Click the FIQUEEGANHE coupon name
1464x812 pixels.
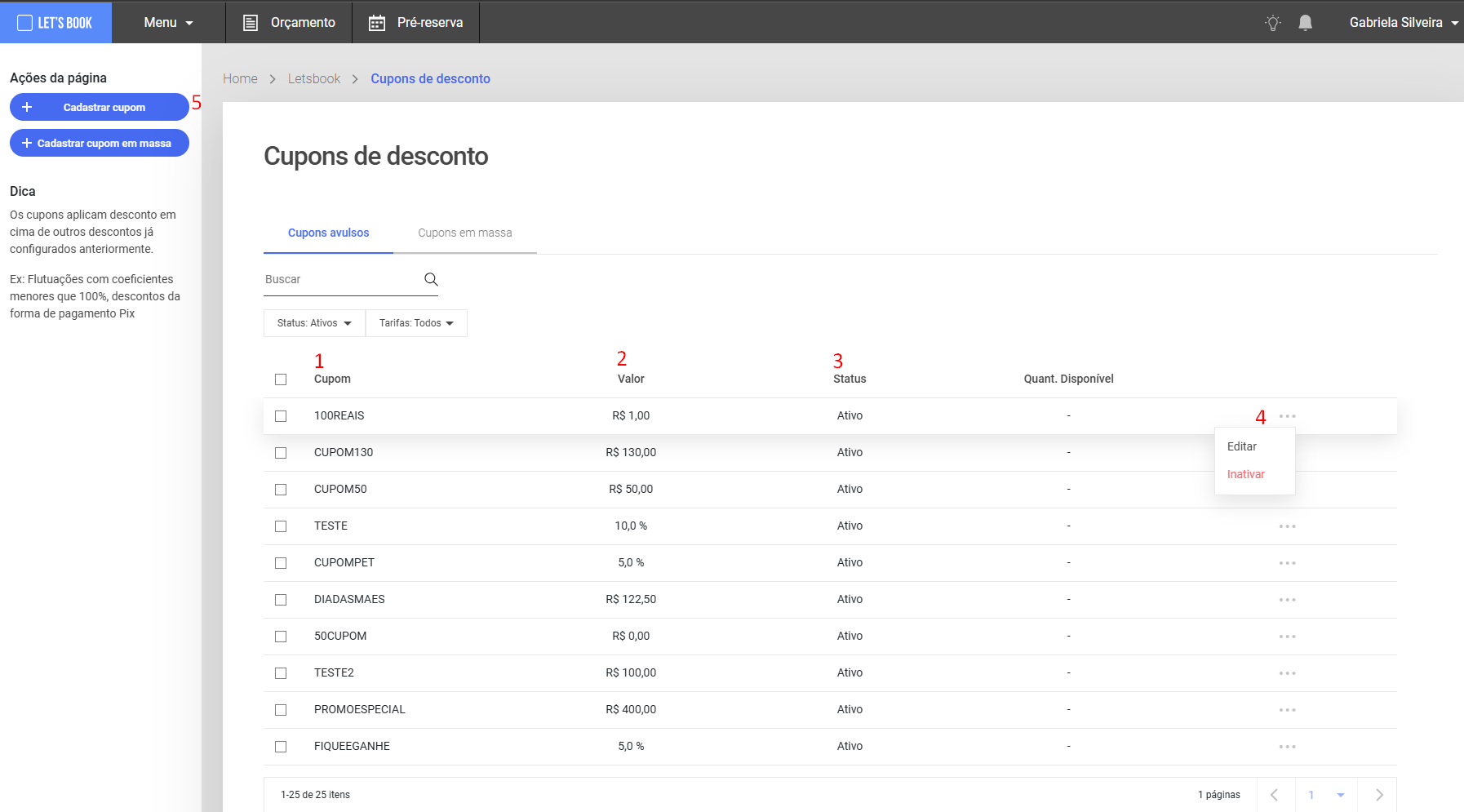[x=352, y=746]
